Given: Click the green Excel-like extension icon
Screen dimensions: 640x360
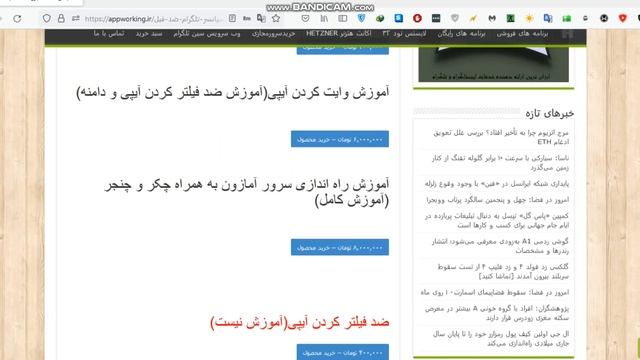Looking at the screenshot, I should point(511,18).
